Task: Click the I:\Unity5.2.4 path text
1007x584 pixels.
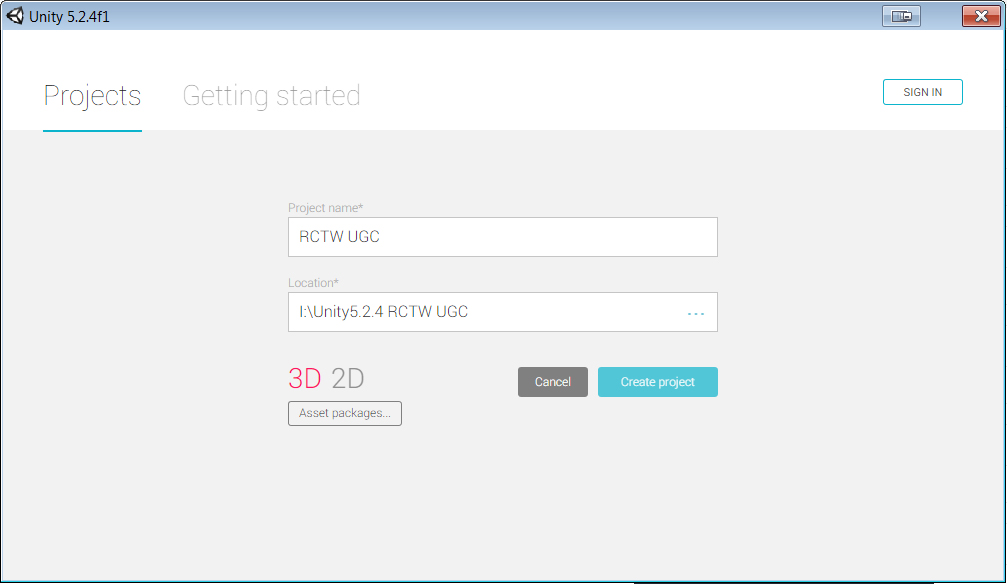Action: [x=341, y=312]
